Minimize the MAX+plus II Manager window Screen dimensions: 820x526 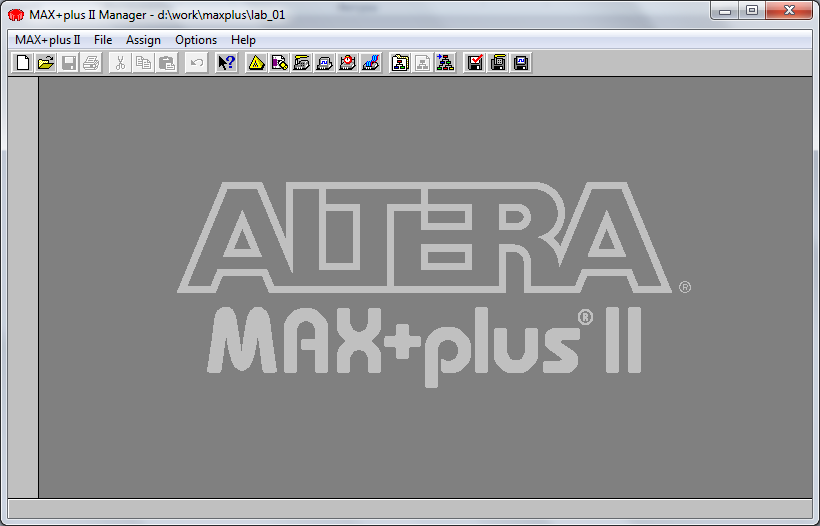(x=724, y=10)
